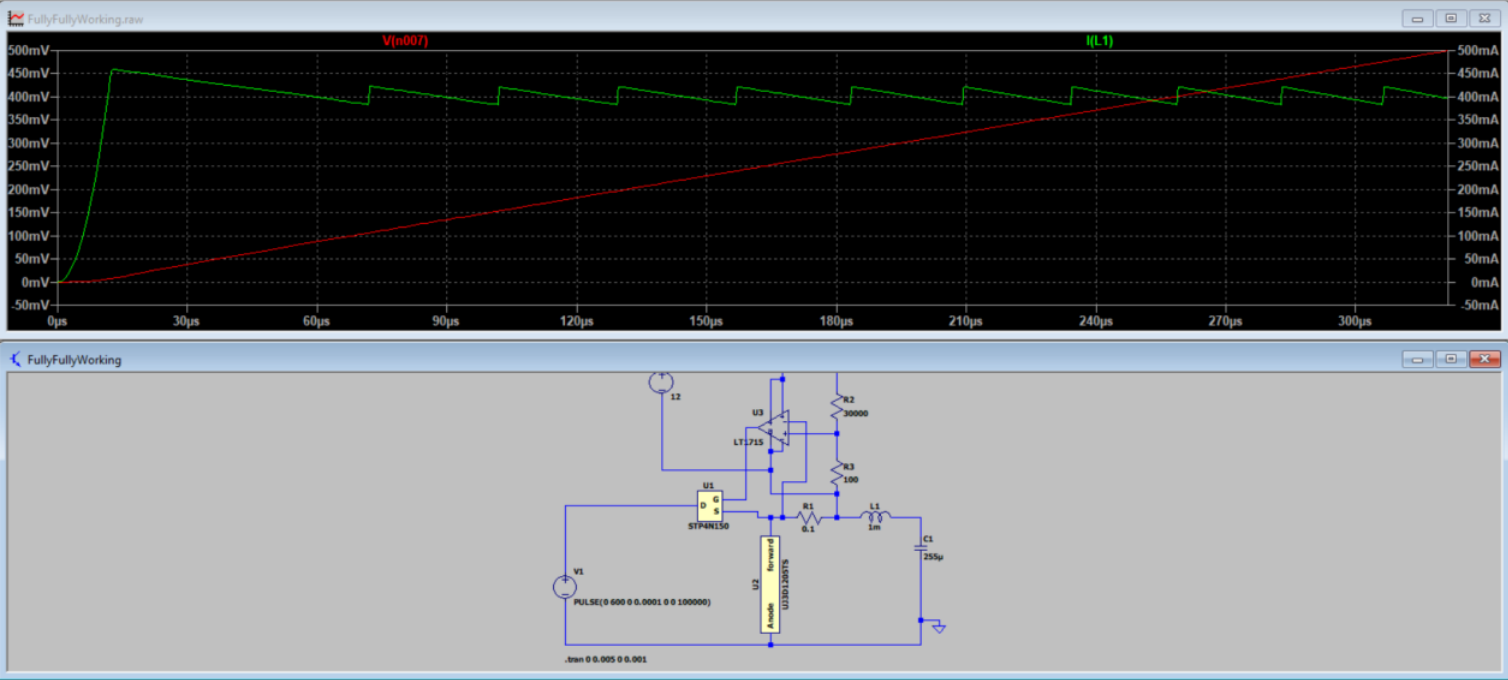Select the U2 diode block
1508x680 pixels.
[770, 584]
